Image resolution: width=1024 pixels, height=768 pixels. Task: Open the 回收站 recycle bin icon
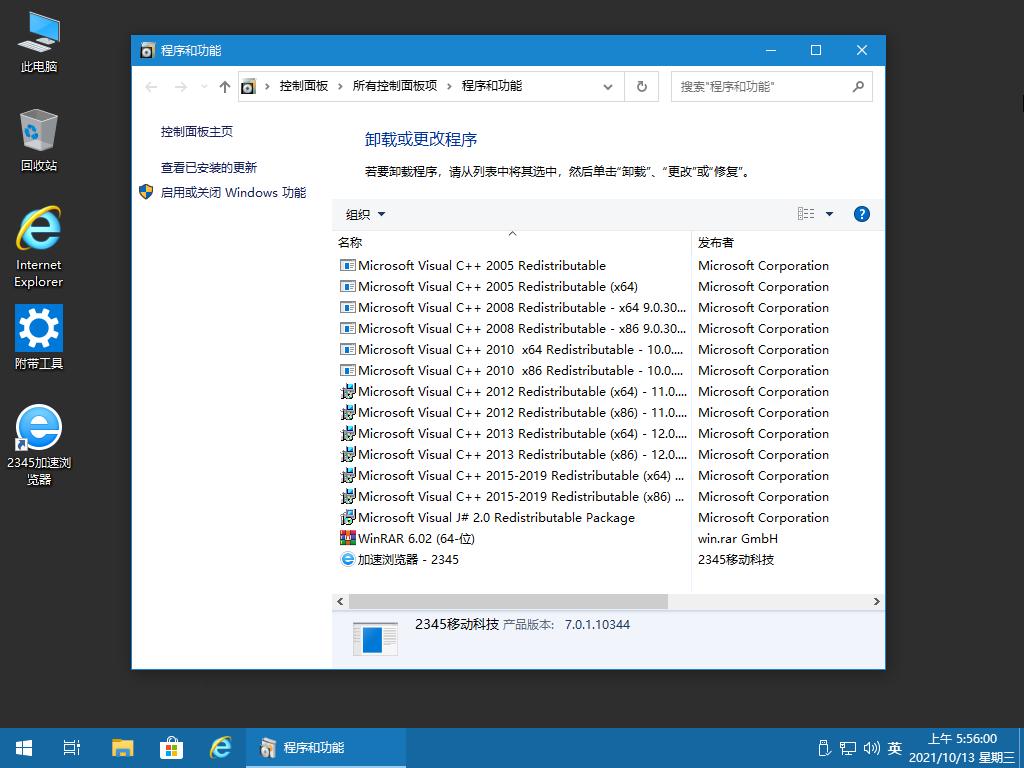[39, 140]
